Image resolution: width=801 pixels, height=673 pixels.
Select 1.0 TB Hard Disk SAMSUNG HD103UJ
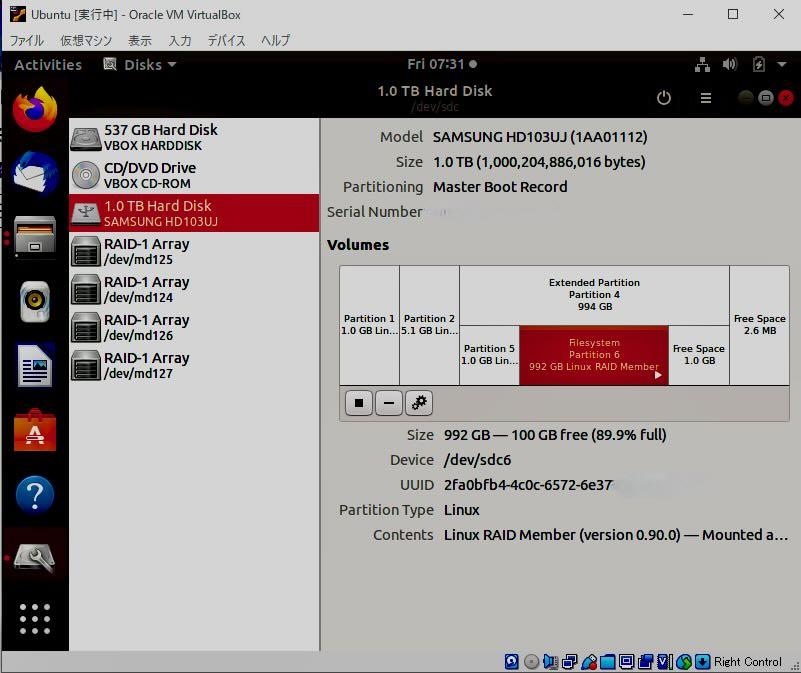tap(194, 213)
